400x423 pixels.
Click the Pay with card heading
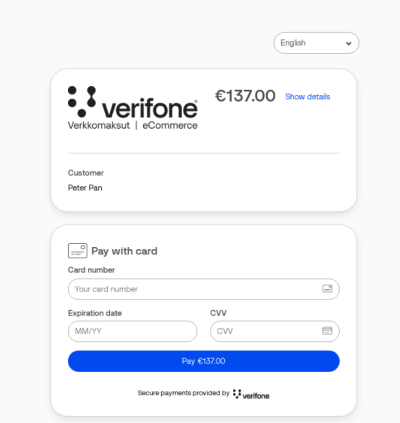[x=124, y=251]
